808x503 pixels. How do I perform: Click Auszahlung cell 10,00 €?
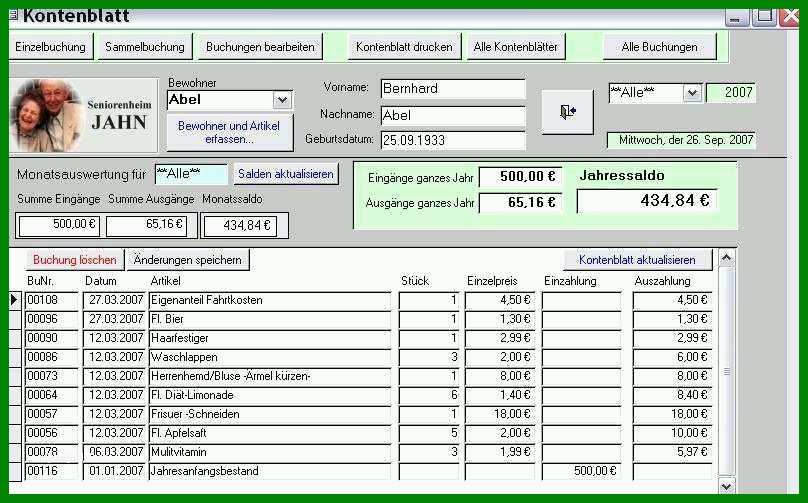click(x=672, y=433)
